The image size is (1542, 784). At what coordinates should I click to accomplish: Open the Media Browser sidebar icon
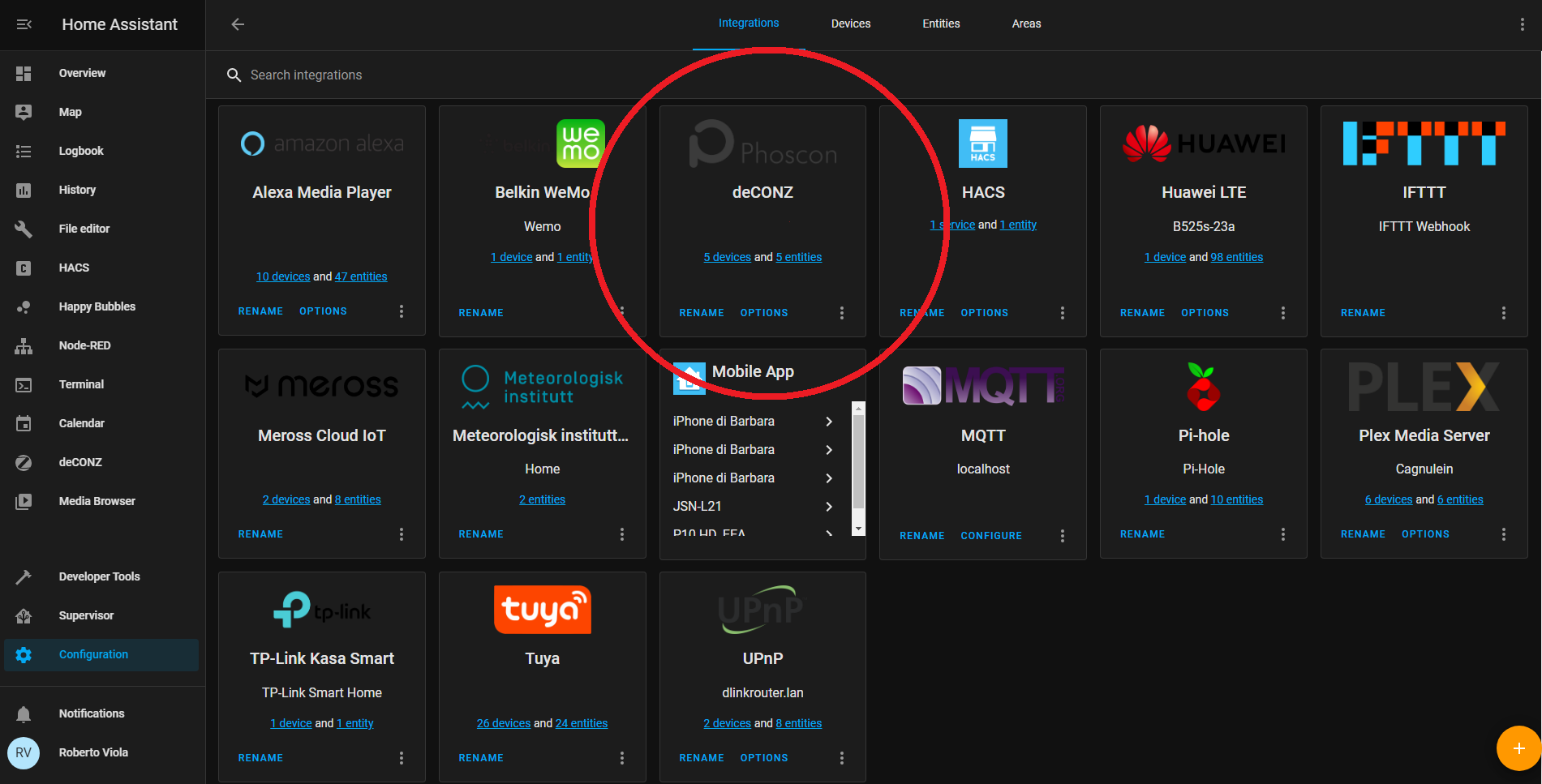pyautogui.click(x=24, y=501)
